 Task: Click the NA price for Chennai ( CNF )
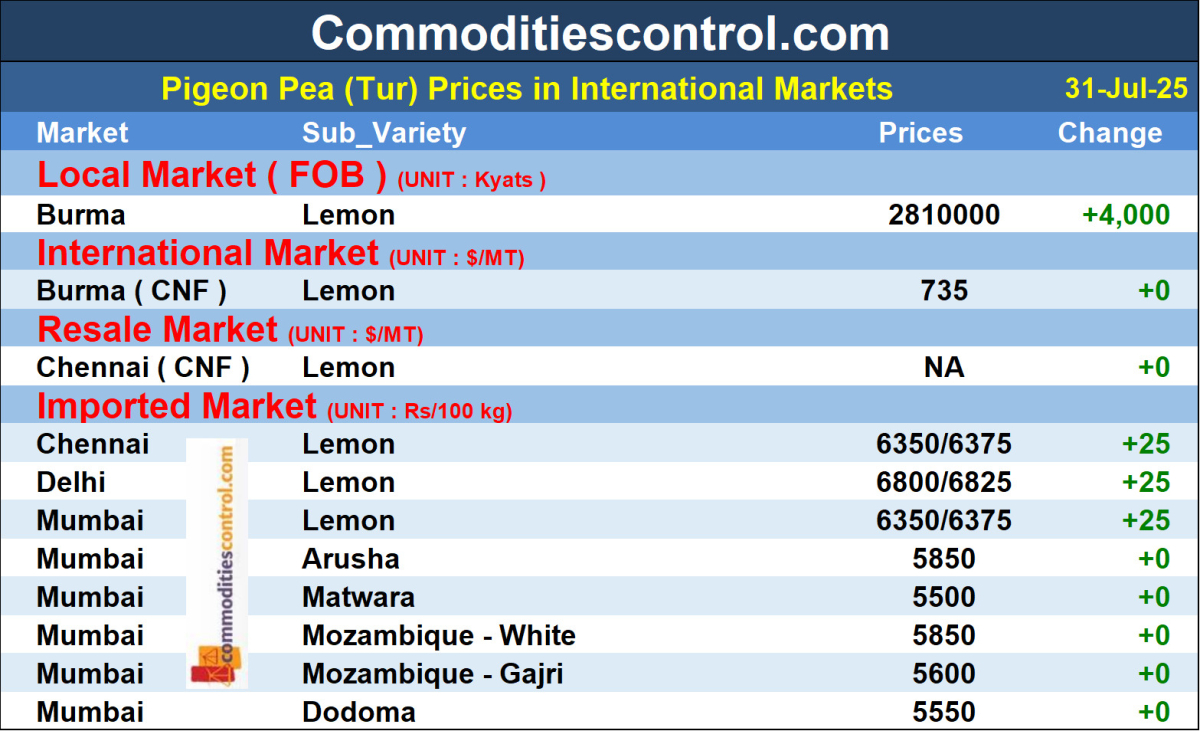pos(945,368)
